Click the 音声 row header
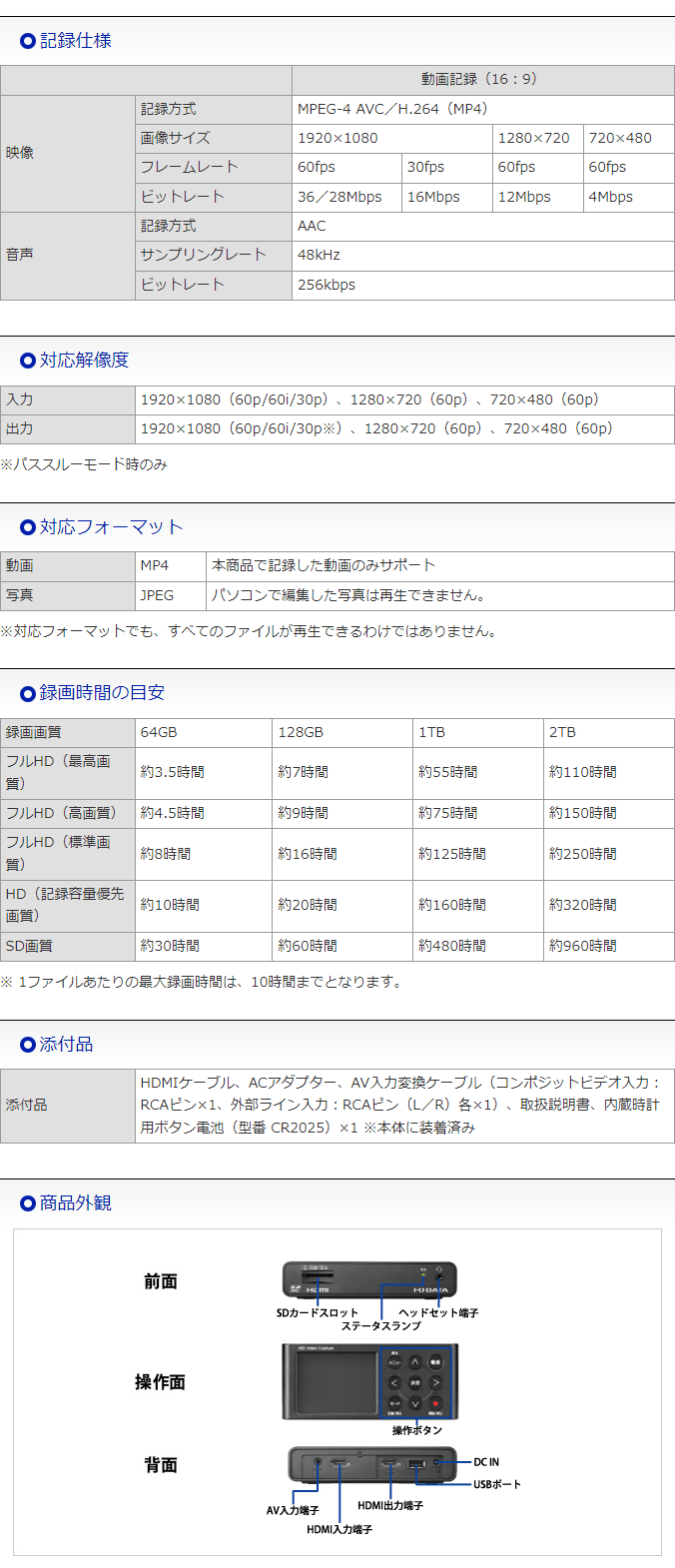675x1568 pixels. click(x=68, y=256)
